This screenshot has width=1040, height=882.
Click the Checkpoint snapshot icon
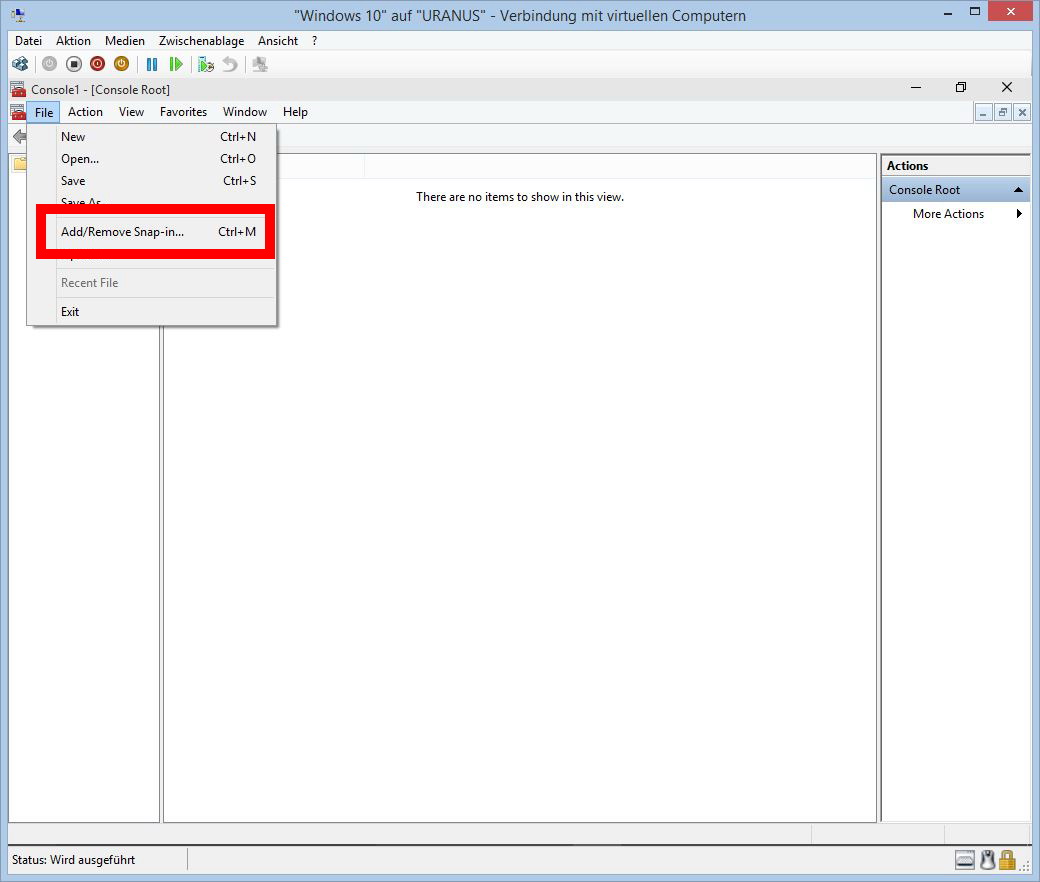tap(206, 64)
